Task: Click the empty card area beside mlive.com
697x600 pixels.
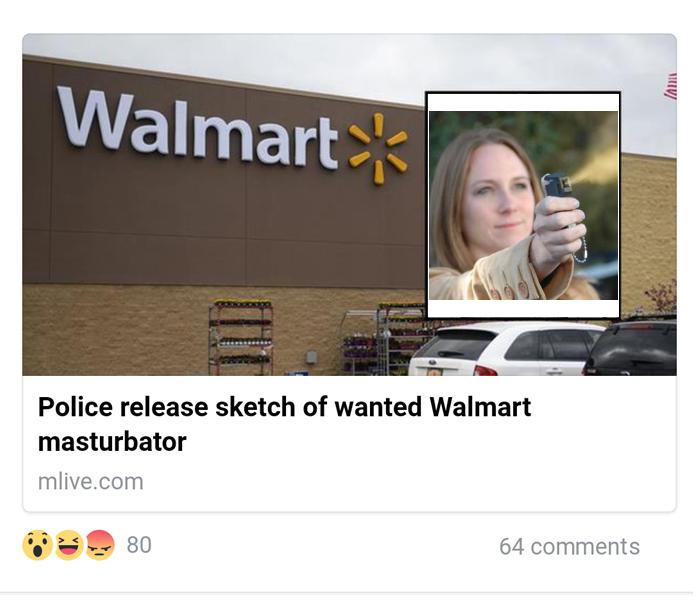Action: tap(409, 482)
